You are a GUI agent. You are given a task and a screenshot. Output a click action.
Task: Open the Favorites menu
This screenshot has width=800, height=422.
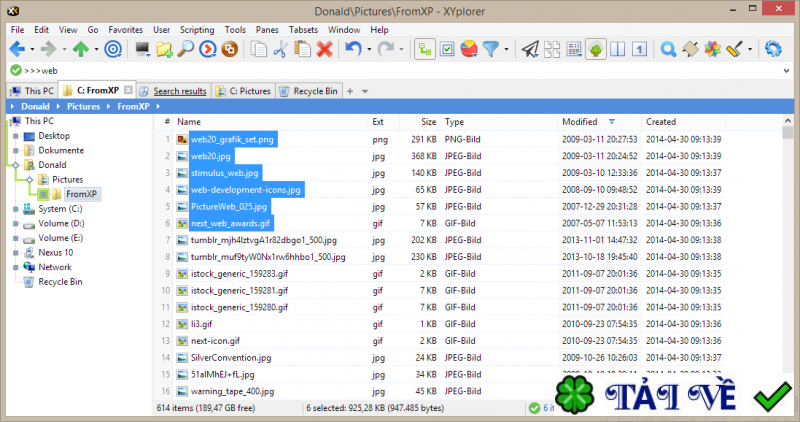coord(126,30)
